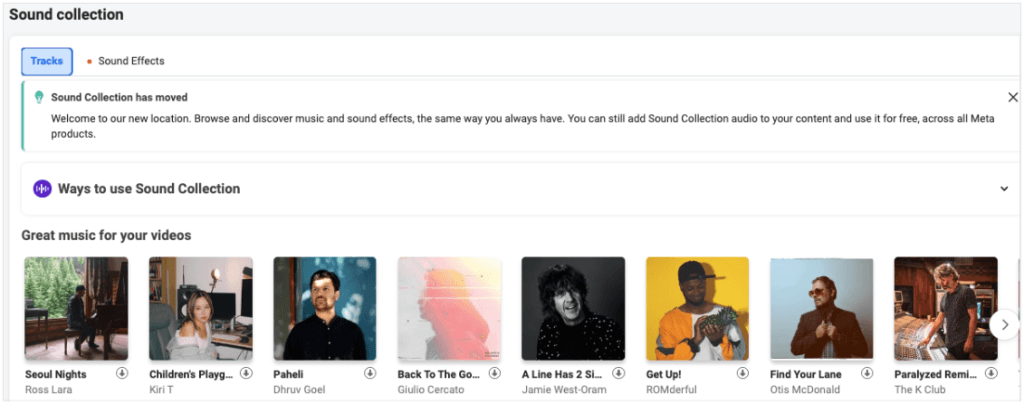Expand Ways to use Sound Collection
Image resolution: width=1024 pixels, height=405 pixels.
tap(1004, 188)
